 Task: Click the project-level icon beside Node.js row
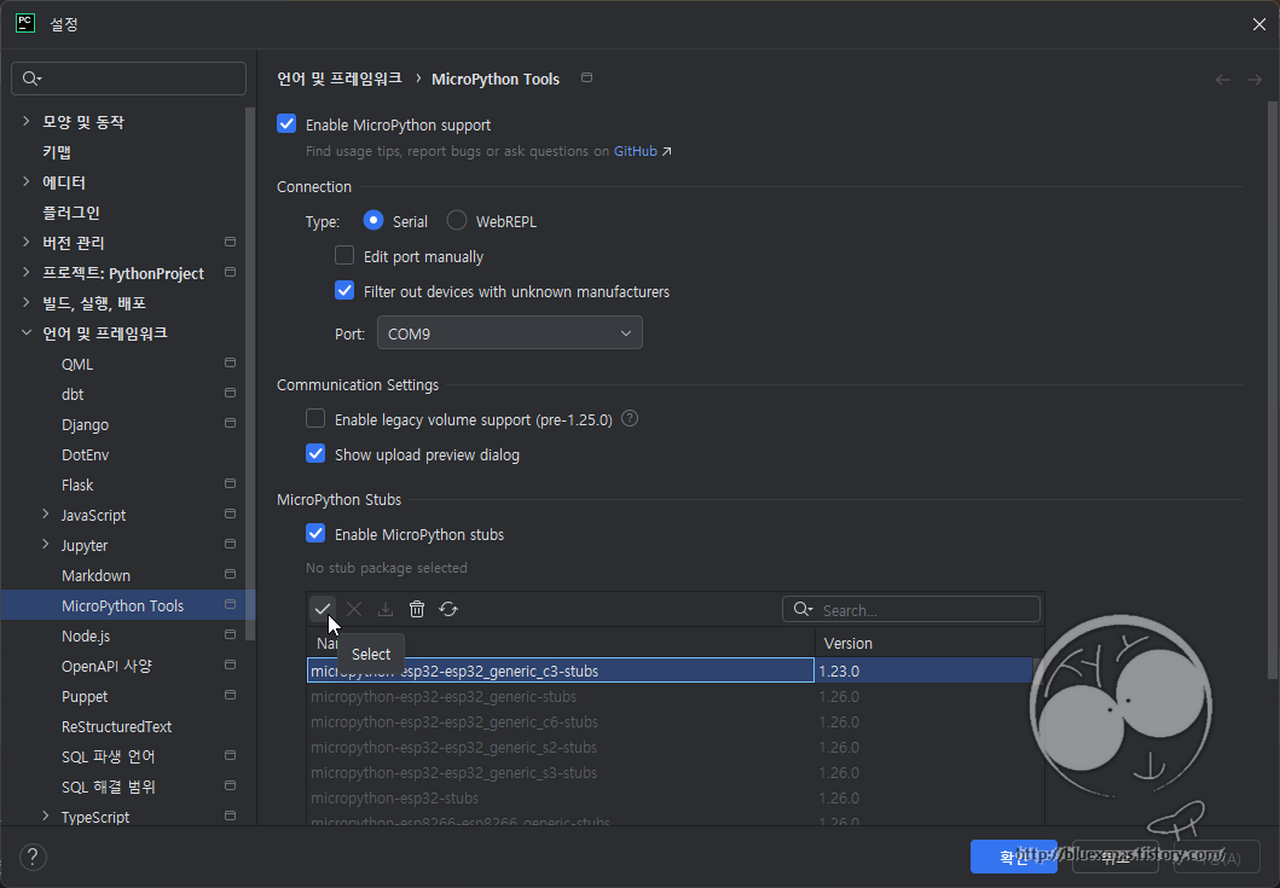(x=230, y=635)
